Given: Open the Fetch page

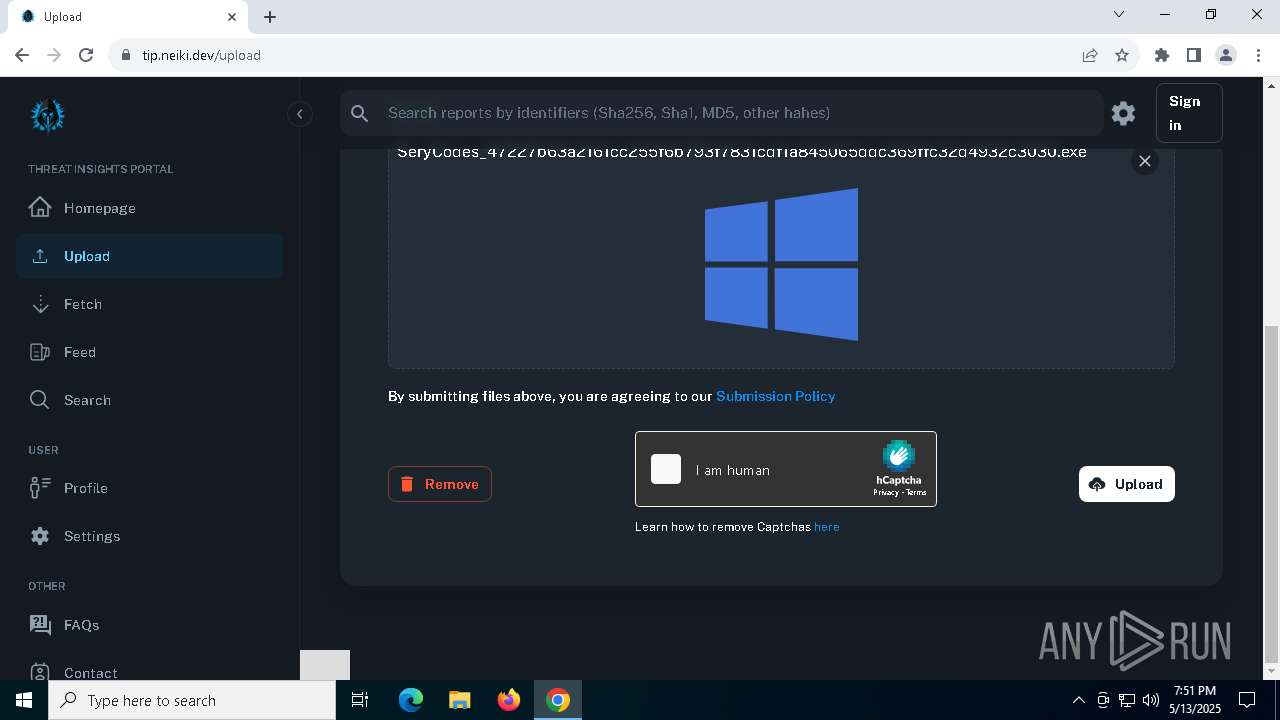Looking at the screenshot, I should click(x=149, y=304).
